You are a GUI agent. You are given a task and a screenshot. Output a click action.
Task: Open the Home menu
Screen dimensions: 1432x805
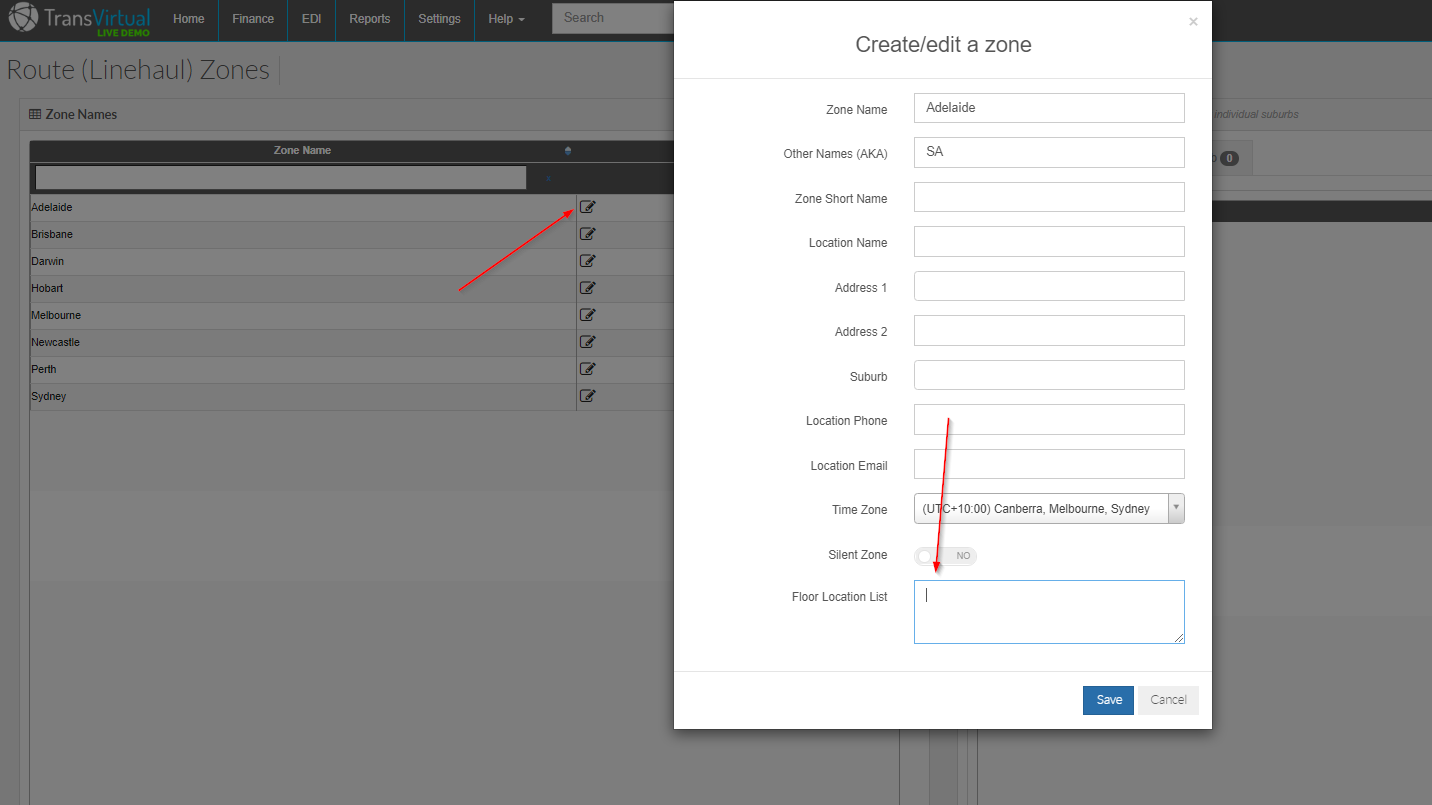tap(188, 19)
